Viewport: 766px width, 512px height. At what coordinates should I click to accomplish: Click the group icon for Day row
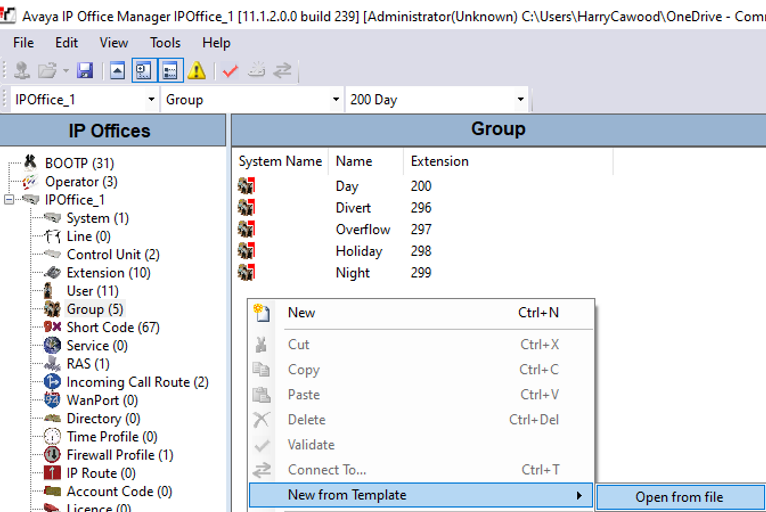click(x=246, y=186)
